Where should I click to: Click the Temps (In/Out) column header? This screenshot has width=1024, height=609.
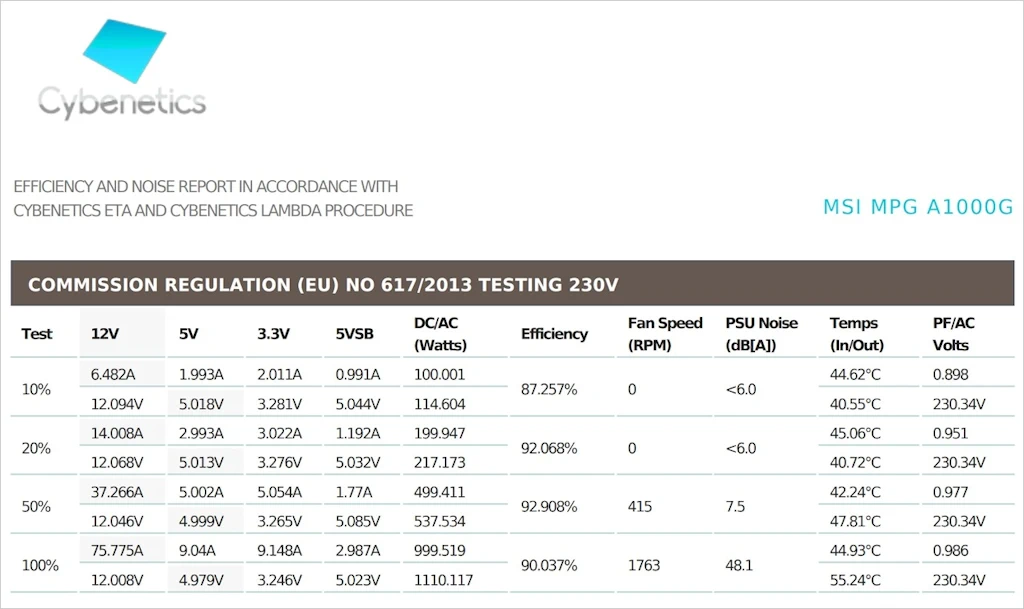click(x=857, y=334)
